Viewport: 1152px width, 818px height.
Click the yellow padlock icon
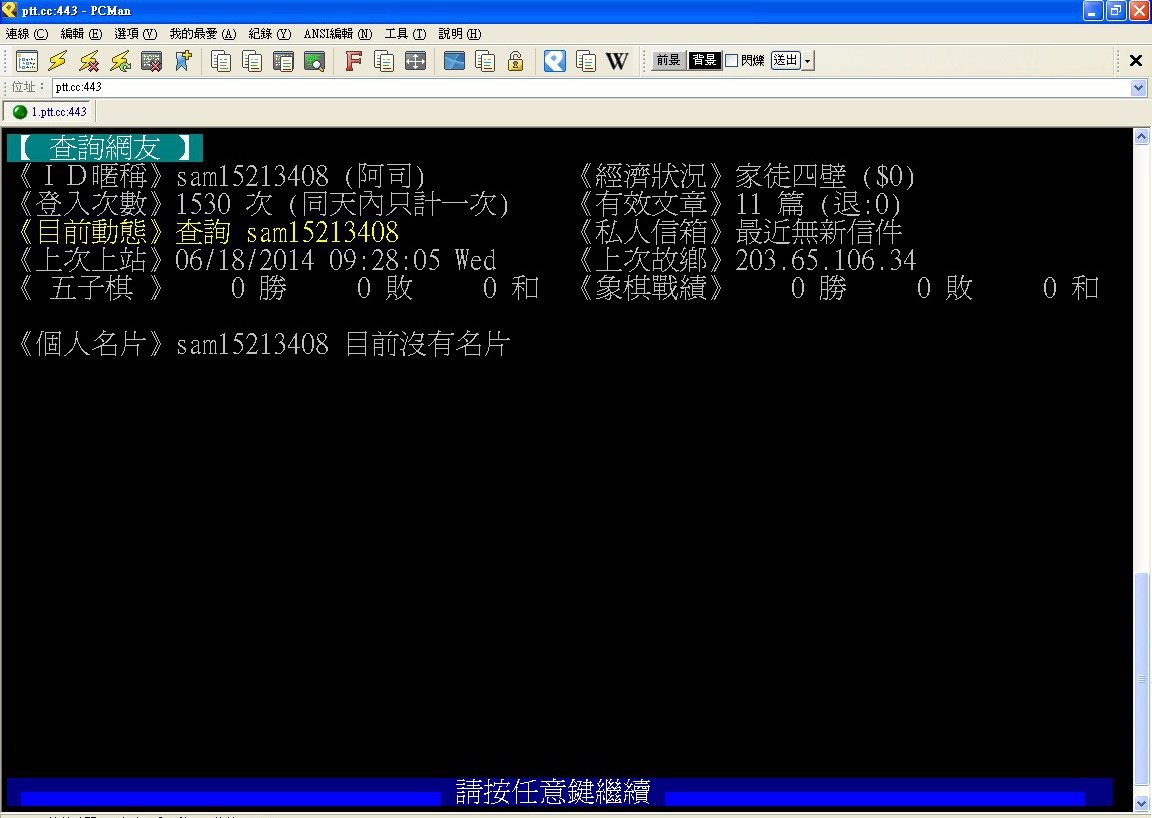point(516,61)
